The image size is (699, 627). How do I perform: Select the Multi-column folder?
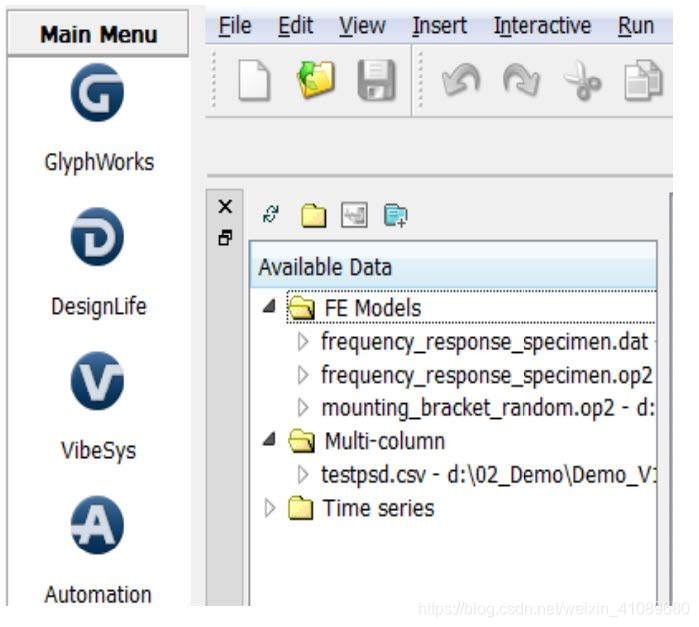385,441
